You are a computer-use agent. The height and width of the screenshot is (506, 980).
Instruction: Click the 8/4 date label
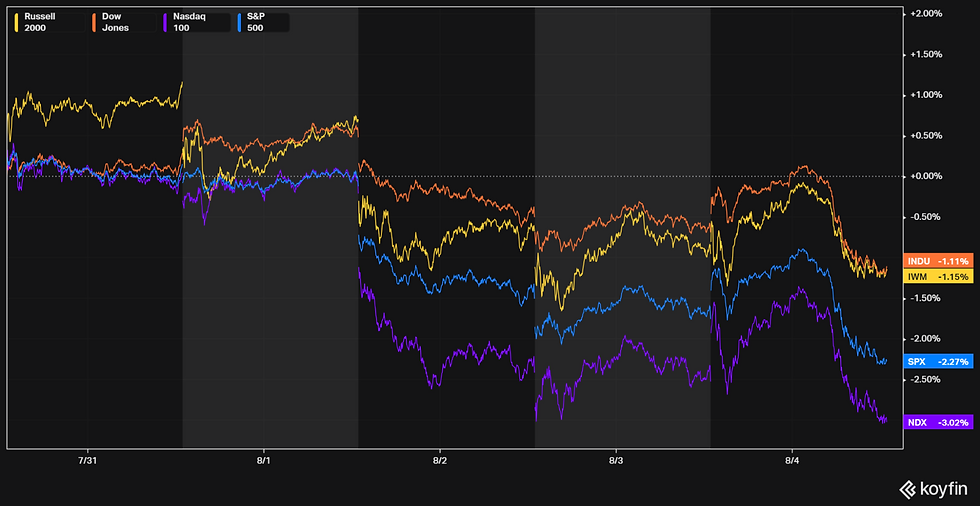coord(792,460)
